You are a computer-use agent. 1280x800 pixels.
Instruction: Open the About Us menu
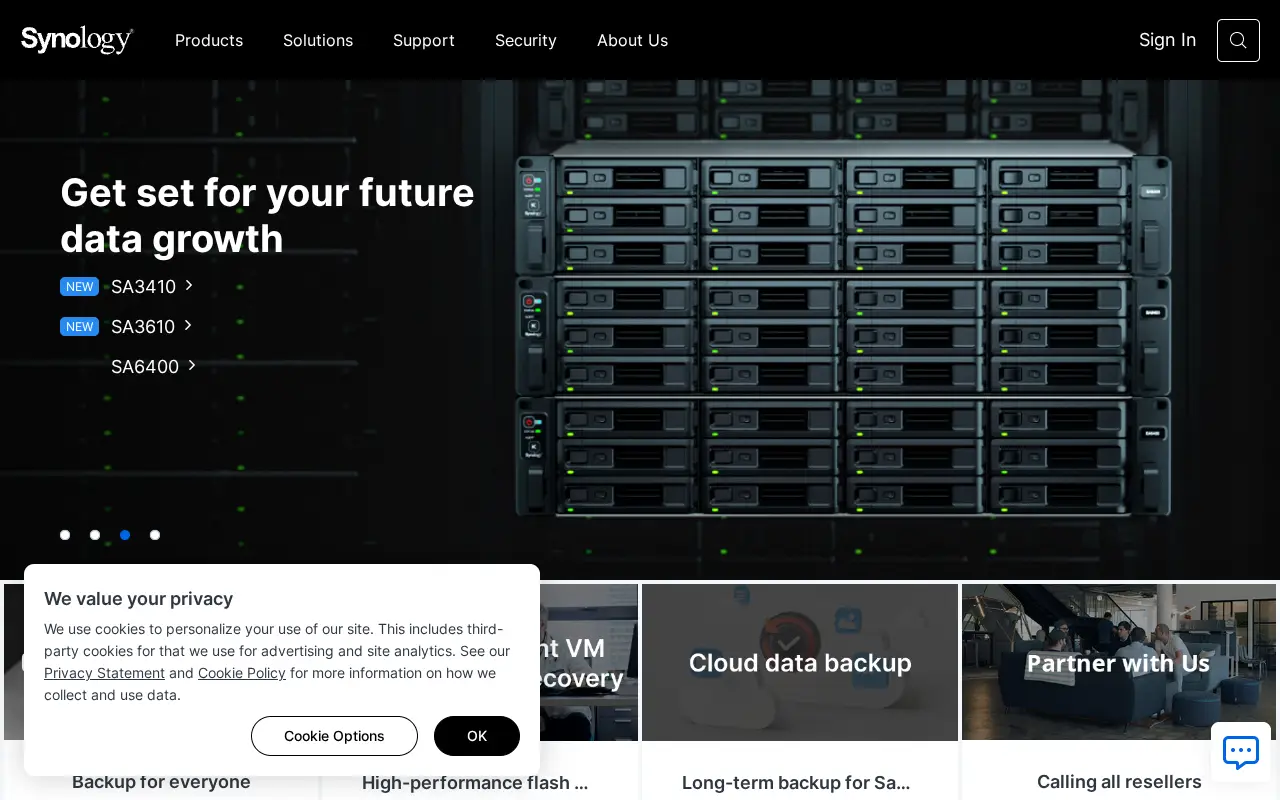pyautogui.click(x=632, y=40)
